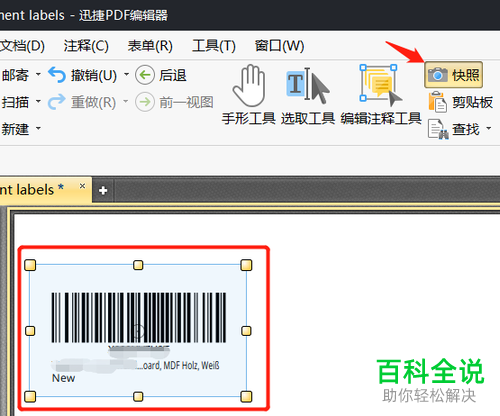Click the 后退 back arrow icon
Image resolution: width=500 pixels, height=416 pixels.
tap(145, 75)
